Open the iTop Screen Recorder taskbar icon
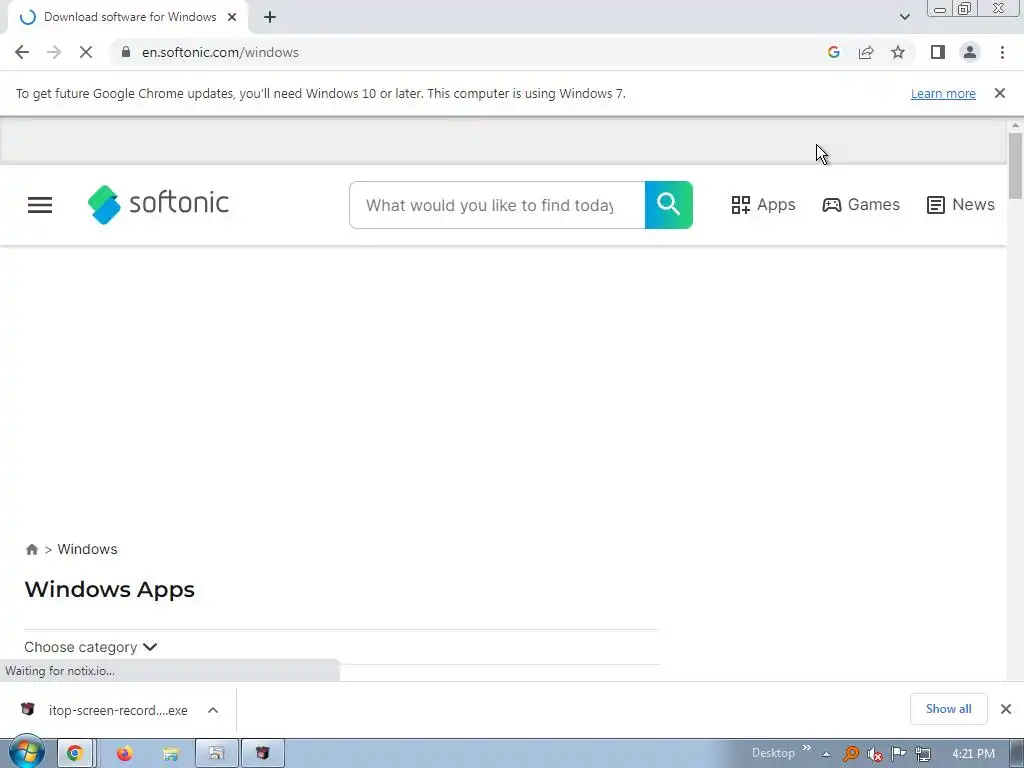Viewport: 1024px width, 768px height. click(263, 754)
